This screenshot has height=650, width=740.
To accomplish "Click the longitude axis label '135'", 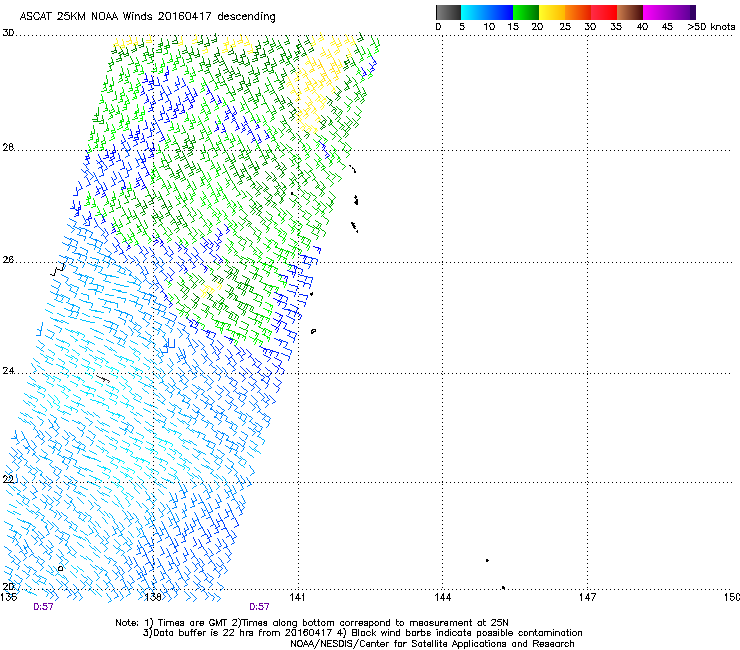I will point(9,597).
